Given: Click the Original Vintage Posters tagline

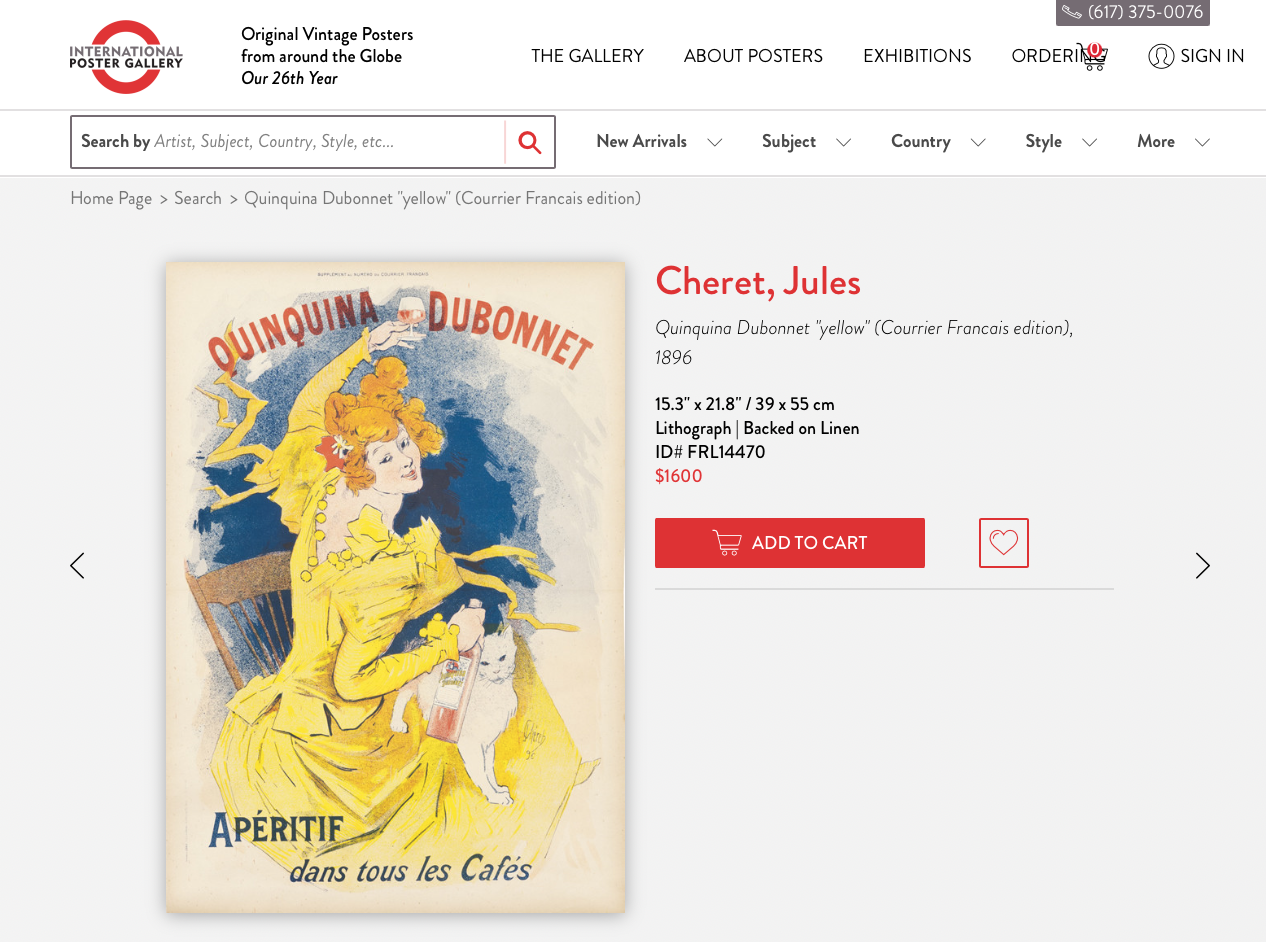Looking at the screenshot, I should click(x=327, y=56).
